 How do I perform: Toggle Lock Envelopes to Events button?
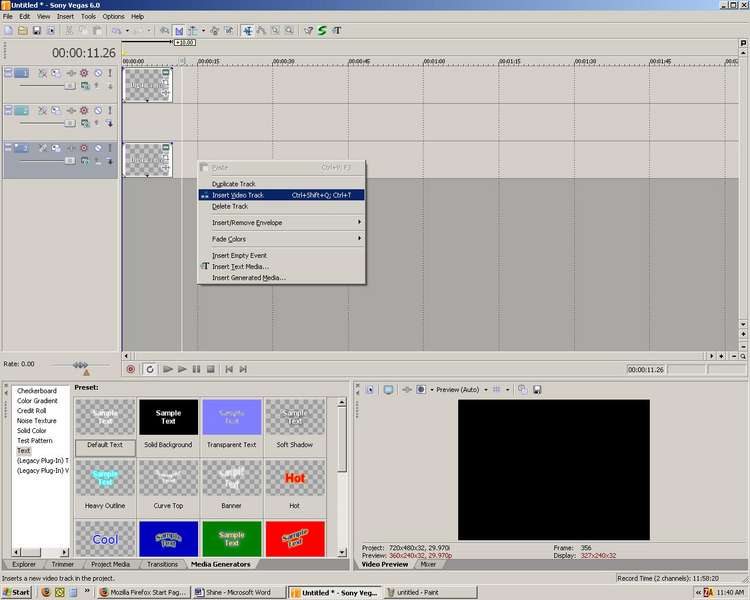214,31
